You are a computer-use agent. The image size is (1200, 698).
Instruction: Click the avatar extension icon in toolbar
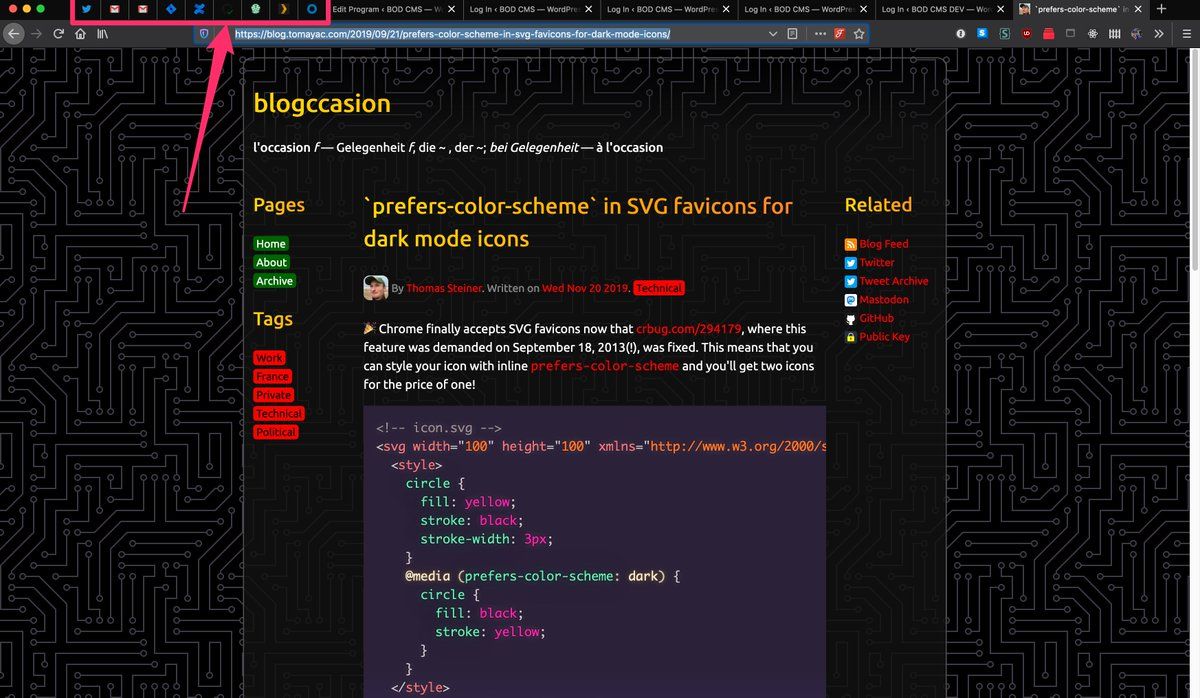coord(1136,33)
